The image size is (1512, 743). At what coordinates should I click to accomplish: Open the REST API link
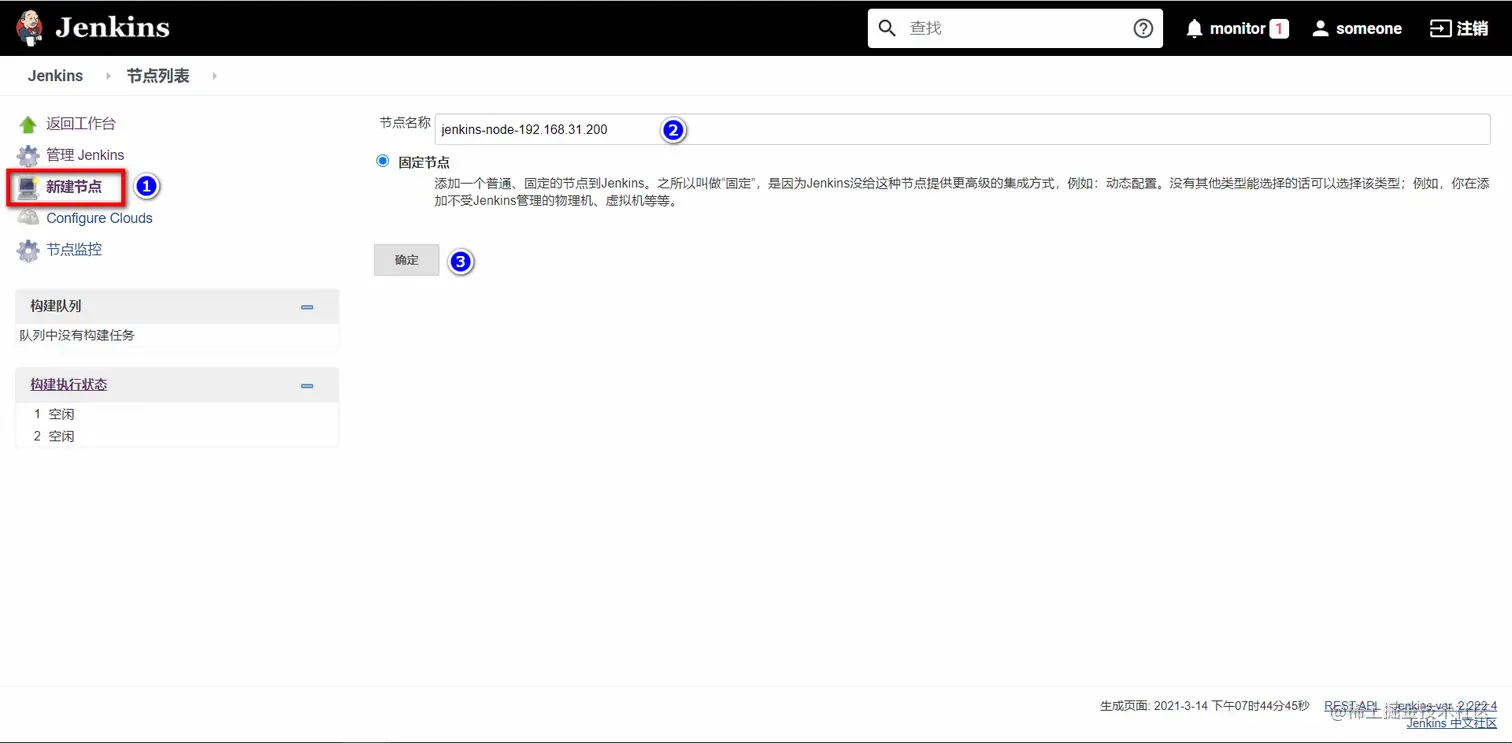(1351, 706)
